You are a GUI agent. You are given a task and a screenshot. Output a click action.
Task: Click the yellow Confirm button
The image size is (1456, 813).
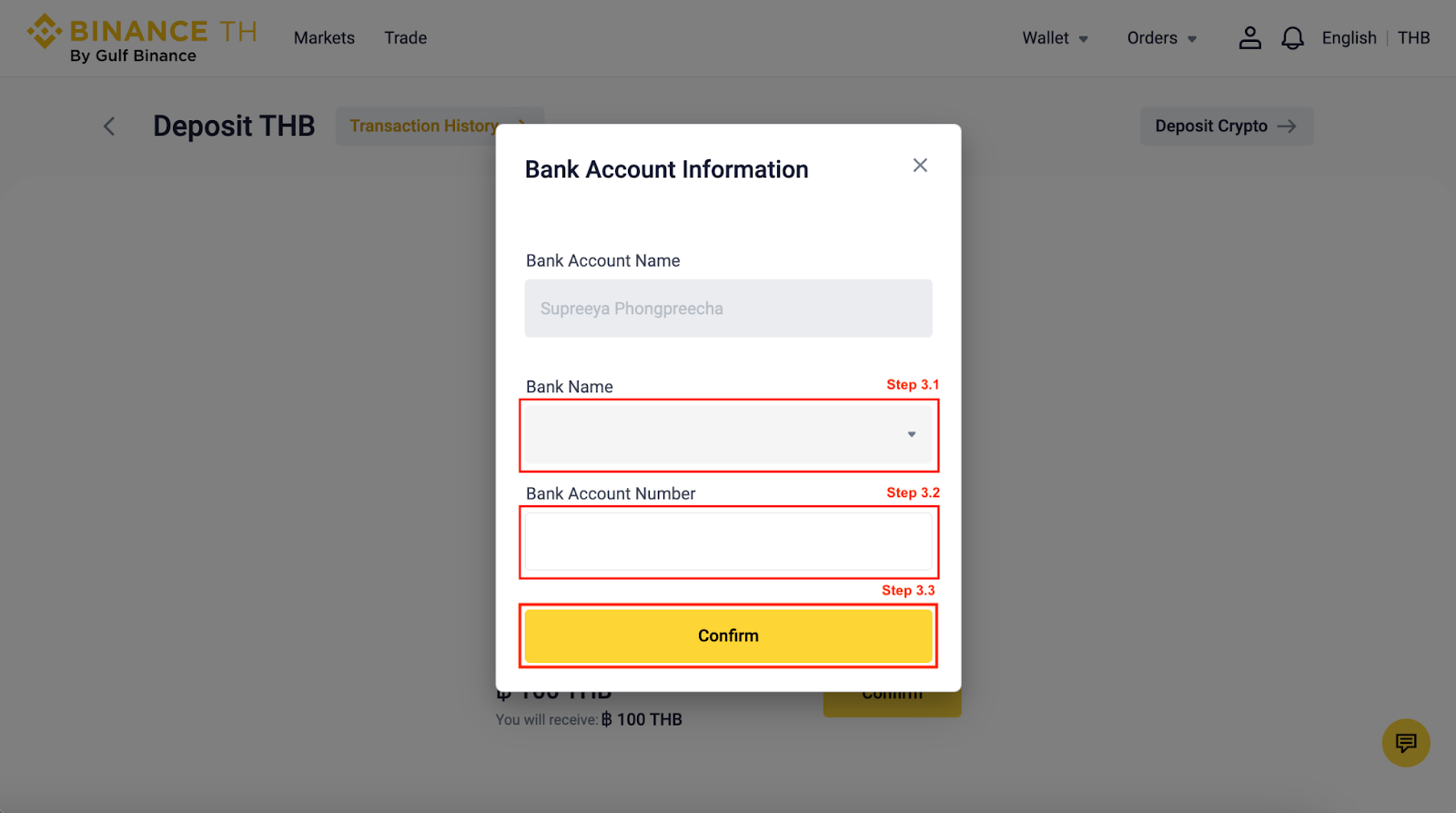728,635
